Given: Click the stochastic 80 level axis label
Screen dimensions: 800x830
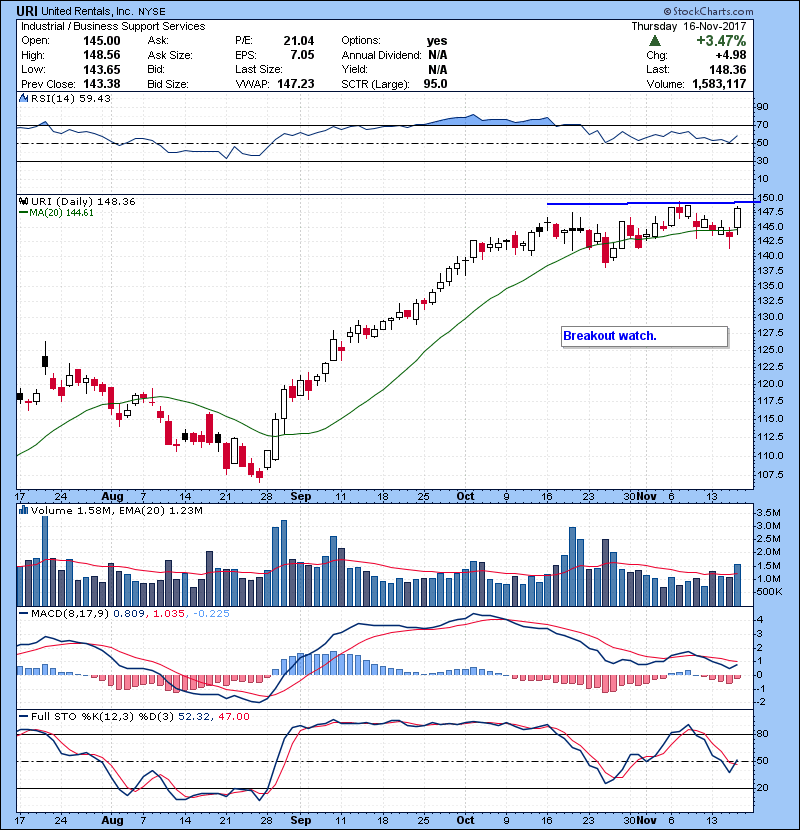Looking at the screenshot, I should (762, 734).
